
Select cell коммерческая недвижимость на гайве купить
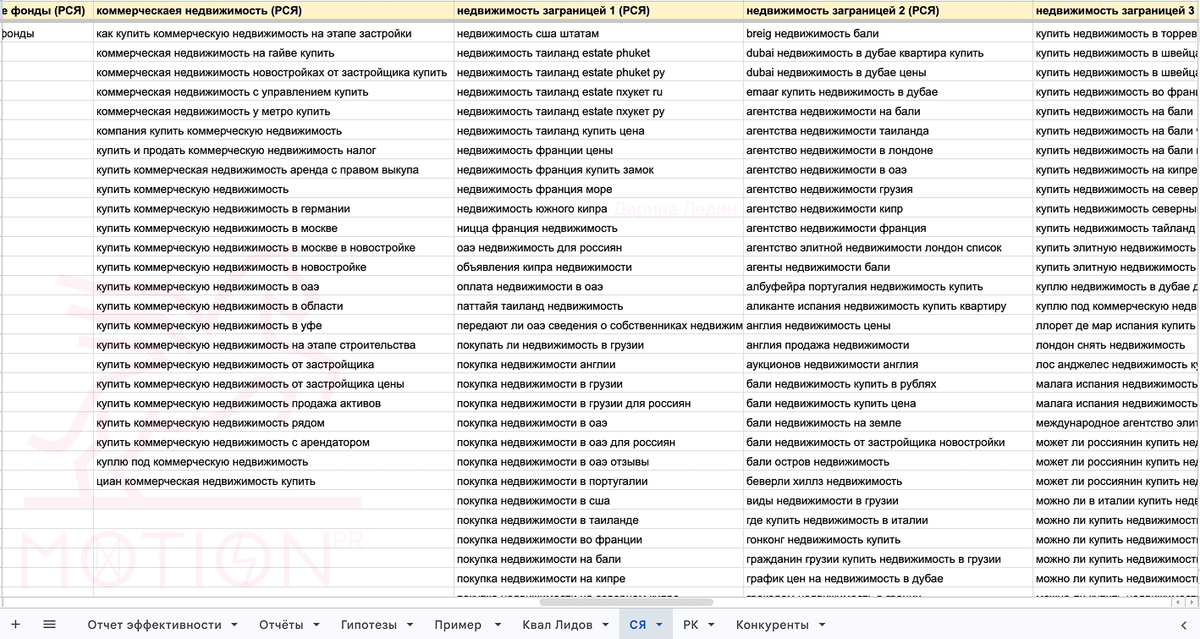tap(273, 53)
